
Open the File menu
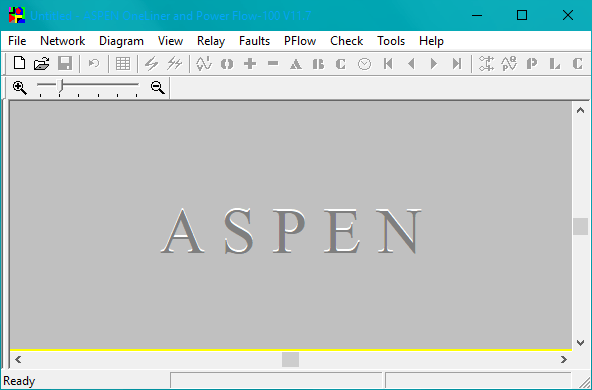[x=17, y=41]
